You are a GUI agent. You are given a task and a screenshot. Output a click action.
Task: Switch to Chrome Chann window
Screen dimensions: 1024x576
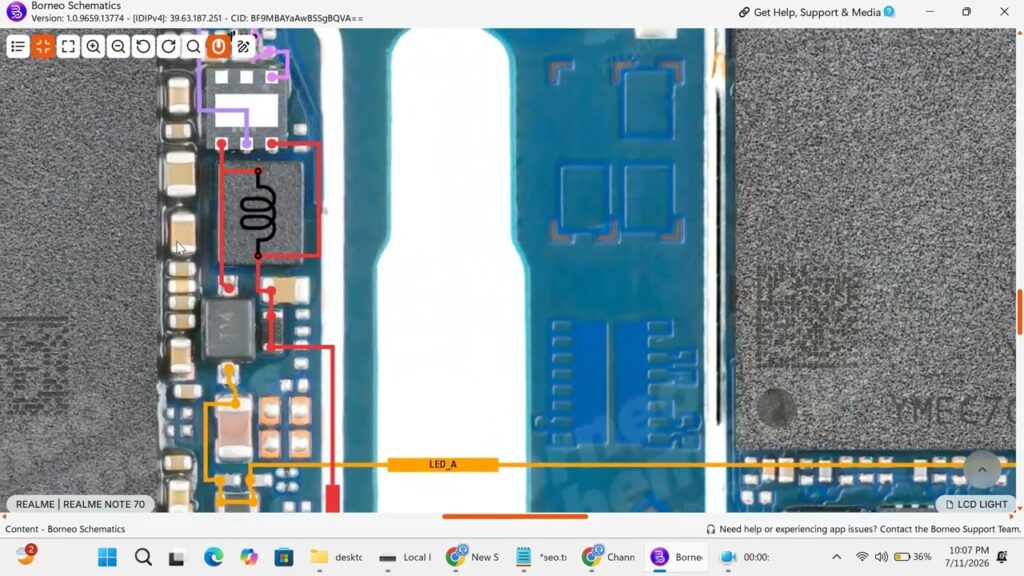click(x=609, y=557)
